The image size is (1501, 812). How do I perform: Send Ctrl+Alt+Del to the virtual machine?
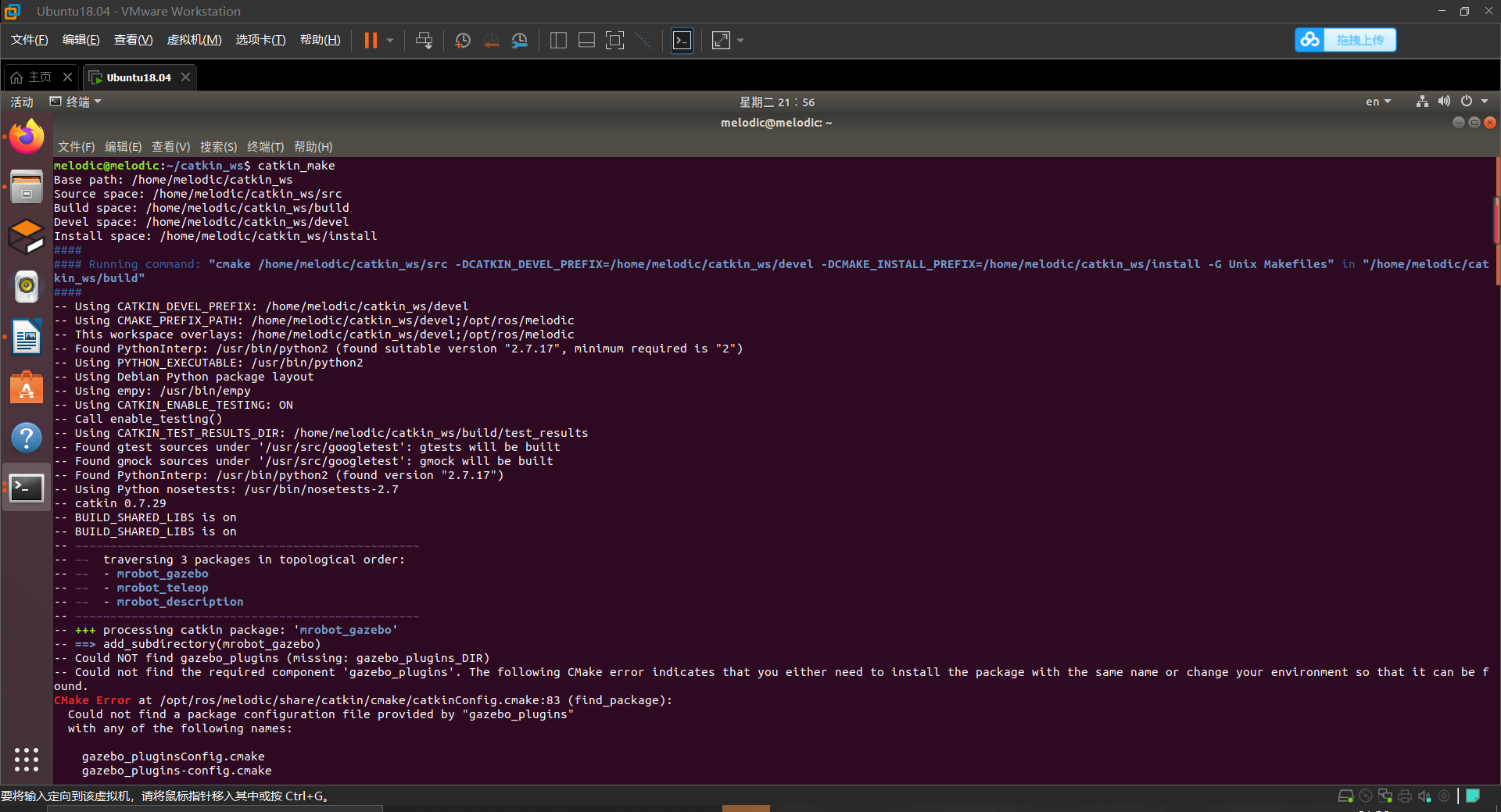(424, 41)
